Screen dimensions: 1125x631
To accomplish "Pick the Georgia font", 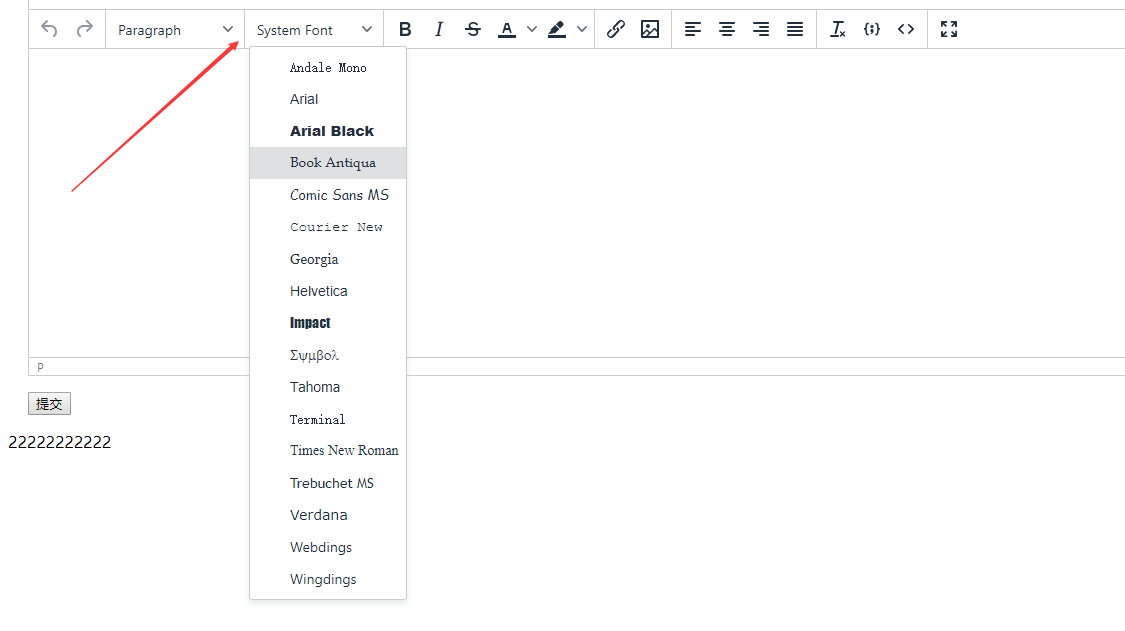I will pyautogui.click(x=328, y=259).
